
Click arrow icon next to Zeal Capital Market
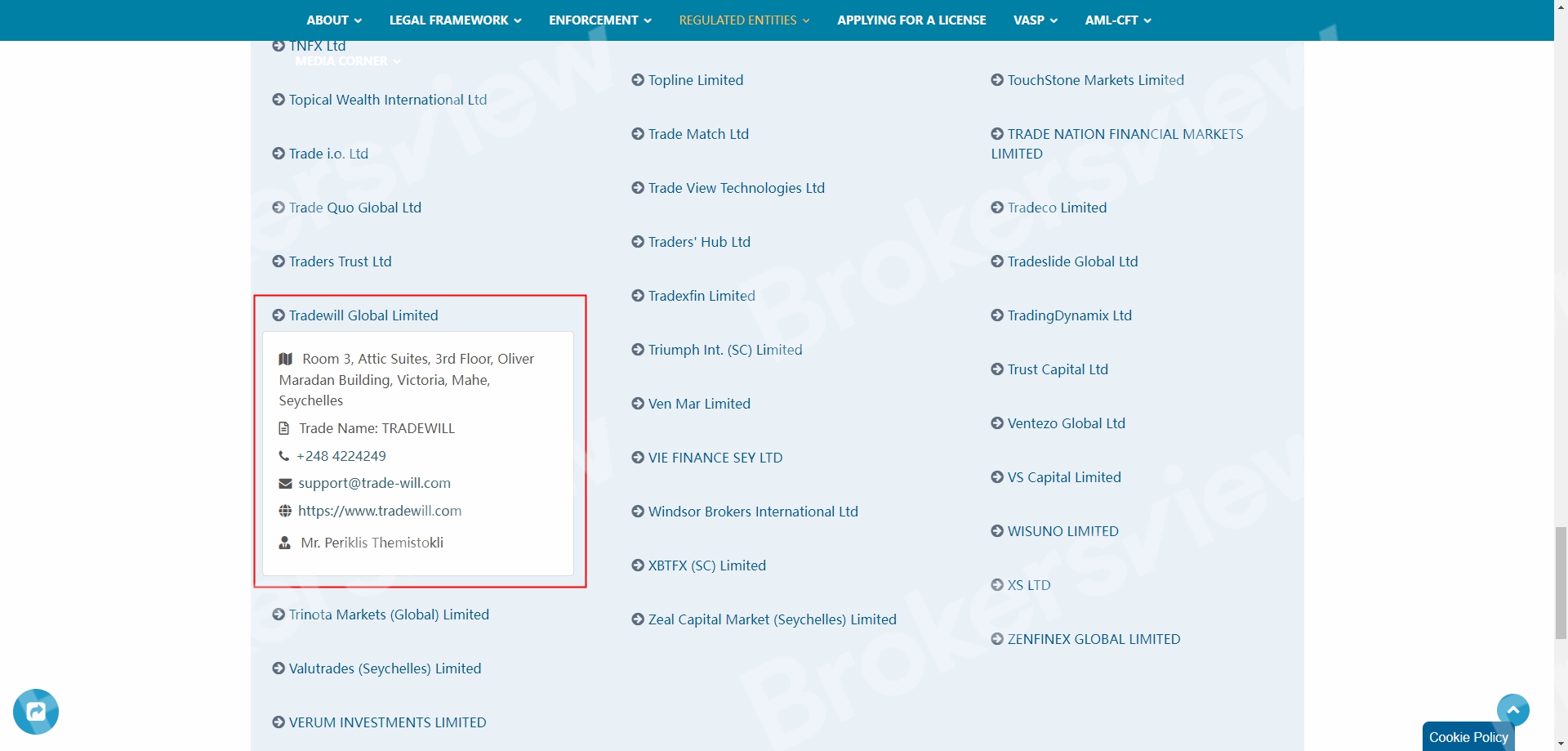pos(638,619)
